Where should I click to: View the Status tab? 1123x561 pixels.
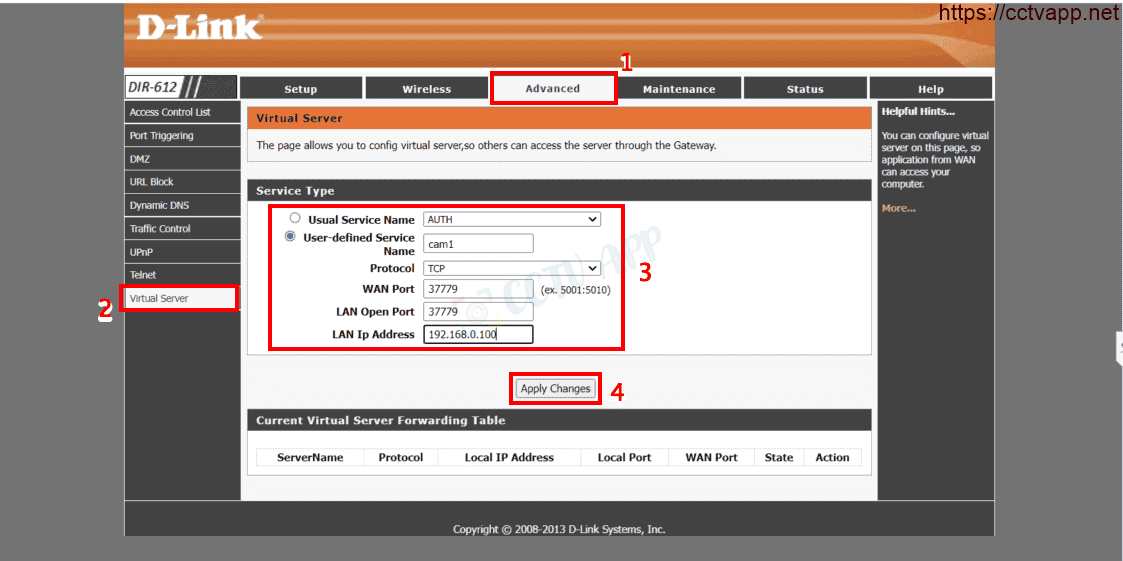coord(805,89)
